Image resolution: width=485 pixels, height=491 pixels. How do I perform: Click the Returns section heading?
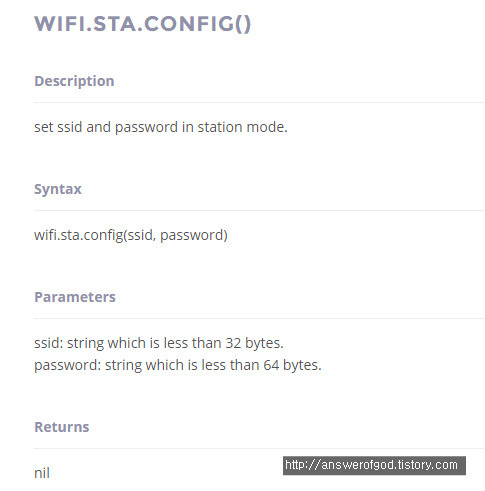click(62, 427)
